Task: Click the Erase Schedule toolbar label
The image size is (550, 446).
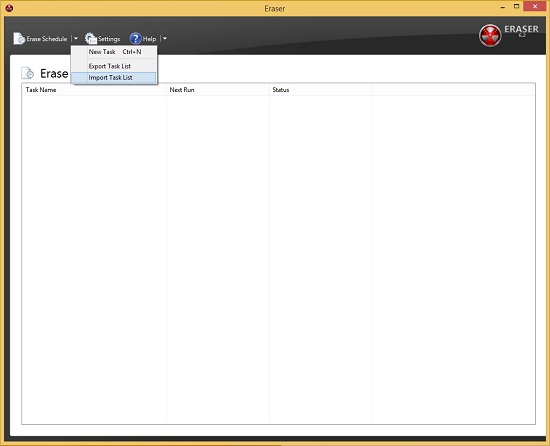Action: click(x=47, y=39)
